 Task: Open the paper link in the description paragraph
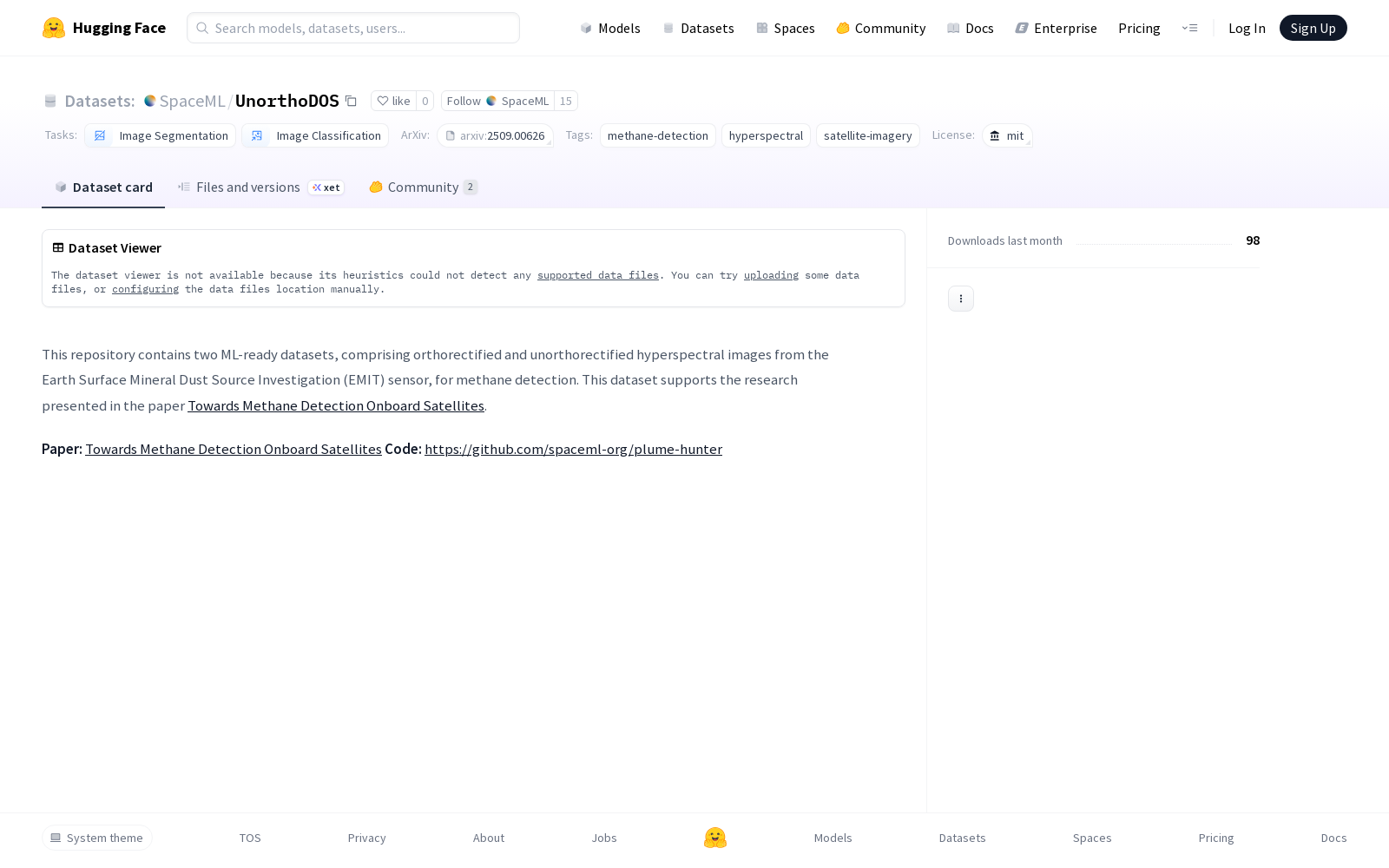336,405
